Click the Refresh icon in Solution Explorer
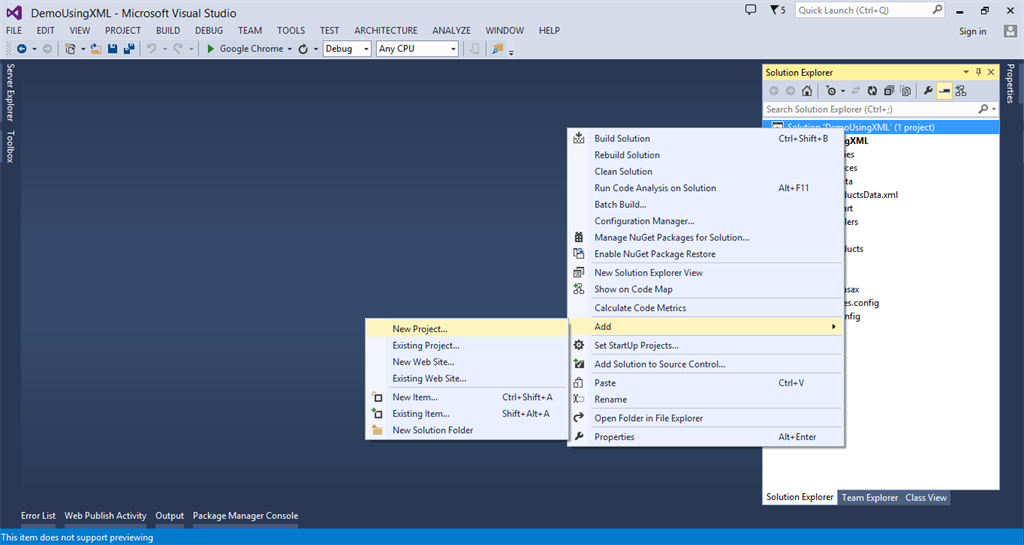This screenshot has width=1024, height=545. pos(872,91)
